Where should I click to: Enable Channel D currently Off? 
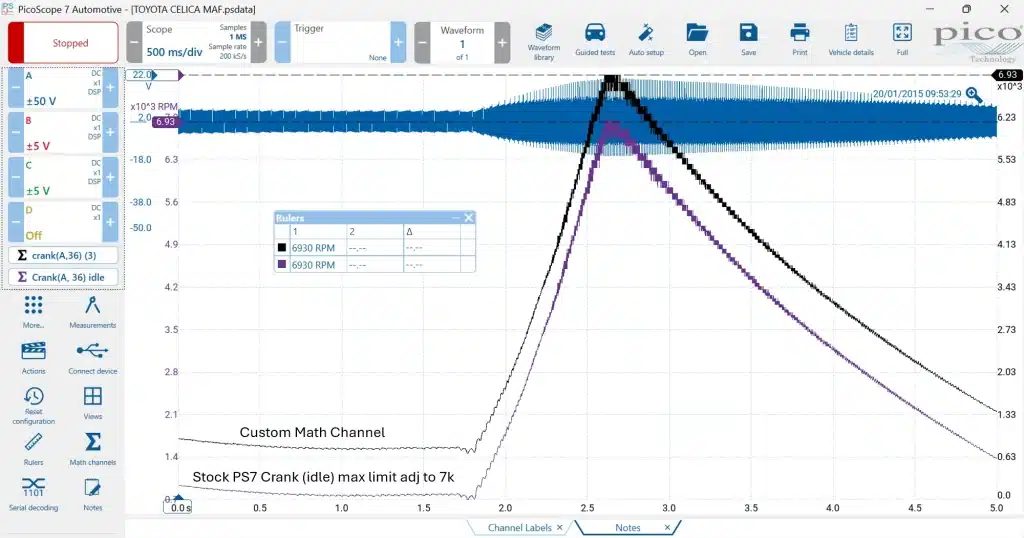click(63, 223)
